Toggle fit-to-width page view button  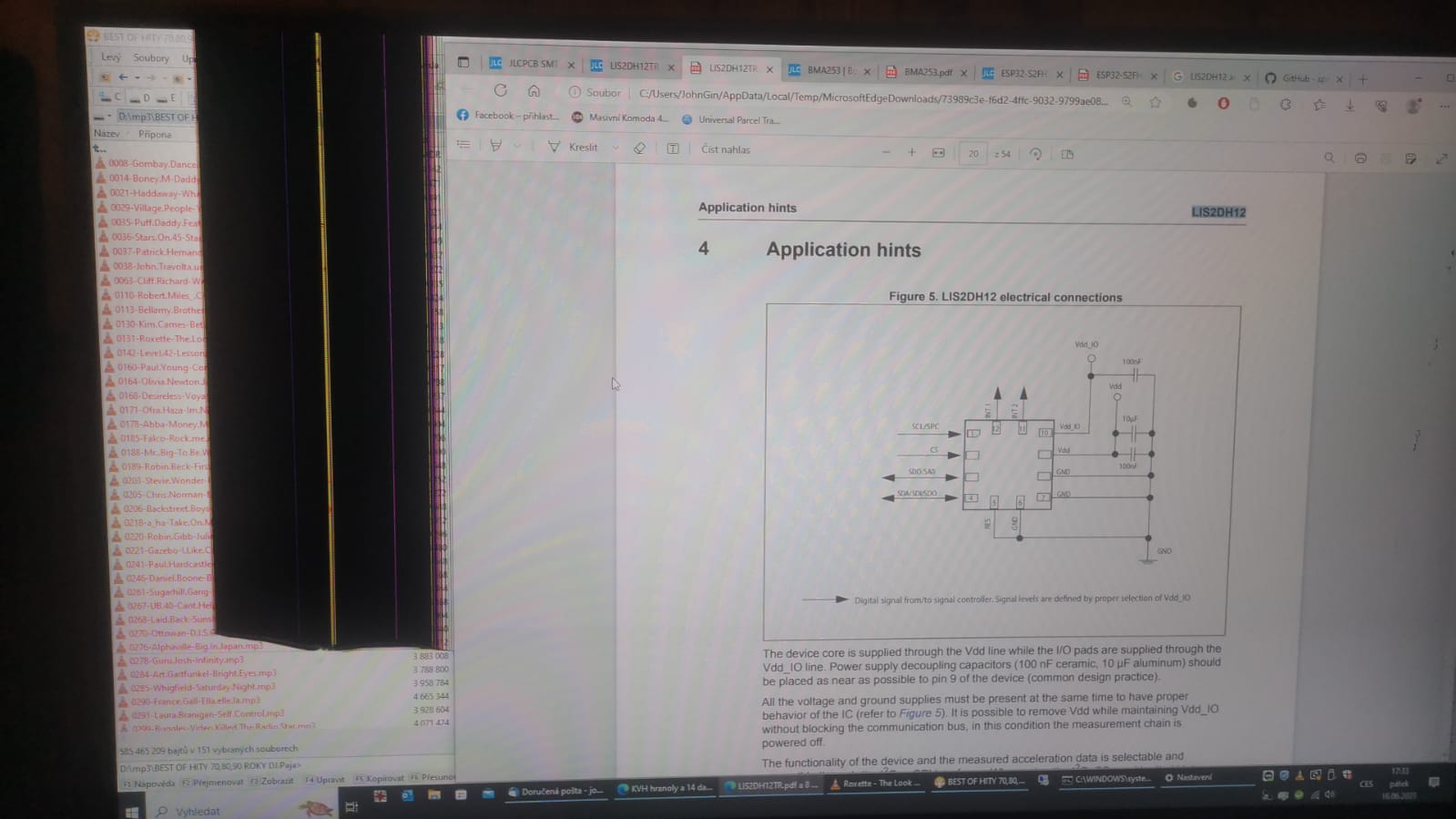pyautogui.click(x=938, y=153)
